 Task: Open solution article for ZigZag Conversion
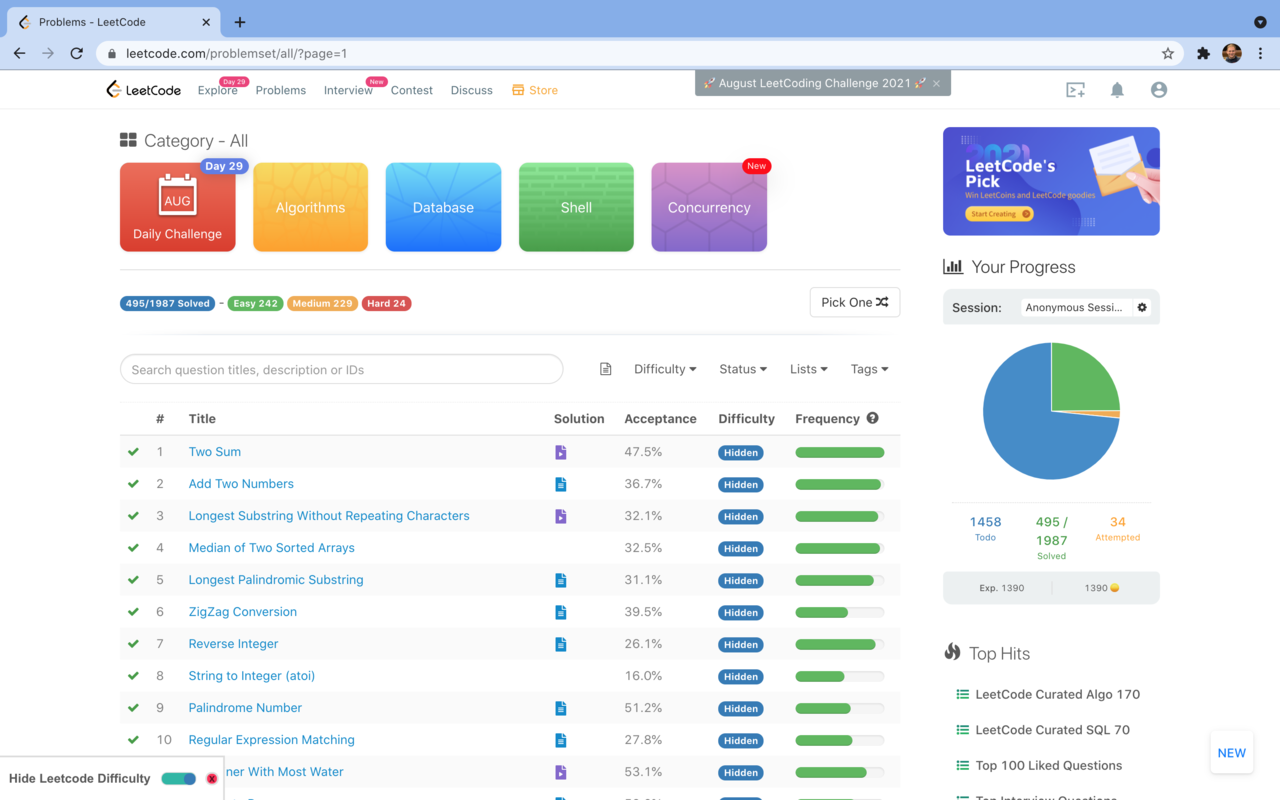561,612
